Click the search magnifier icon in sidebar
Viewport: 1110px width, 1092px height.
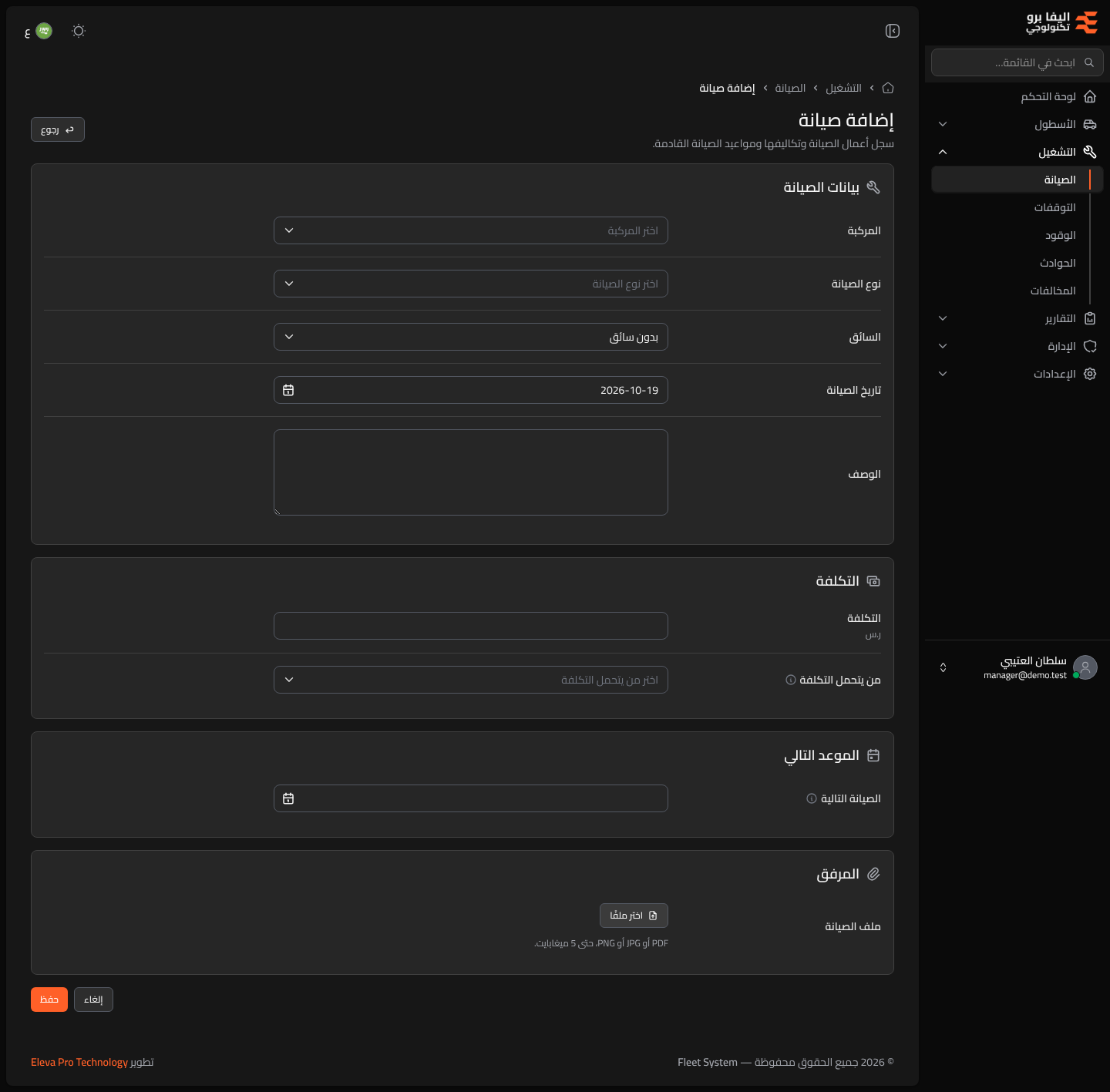point(1089,62)
